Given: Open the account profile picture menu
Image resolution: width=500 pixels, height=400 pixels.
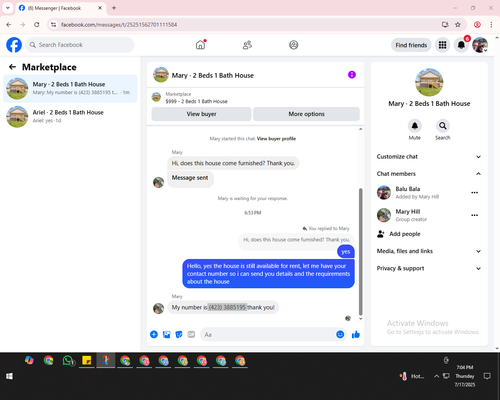Looking at the screenshot, I should tap(480, 45).
